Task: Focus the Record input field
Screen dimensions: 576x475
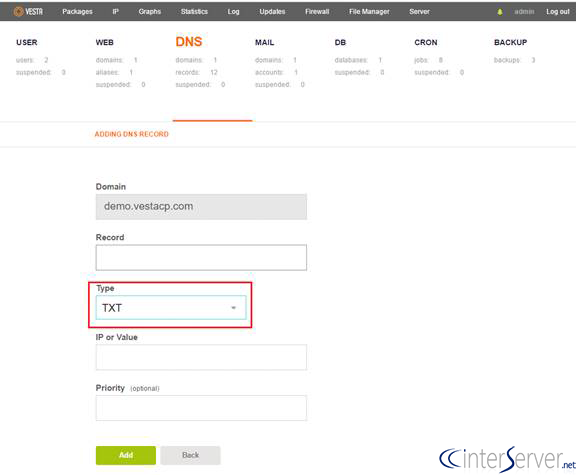Action: (x=201, y=258)
